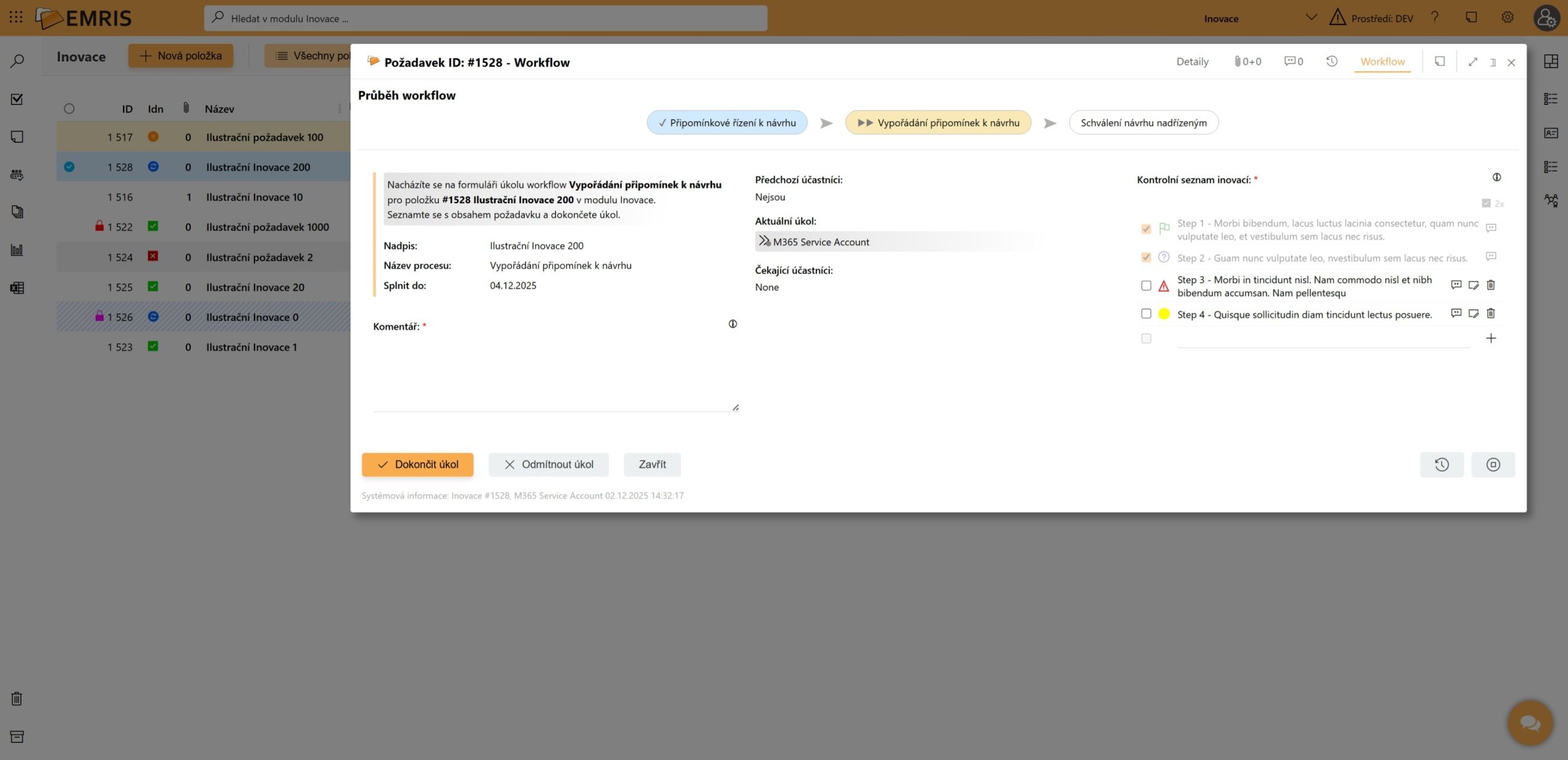Open the tasks checkmark icon in left sidebar
The height and width of the screenshot is (760, 1568).
(17, 99)
